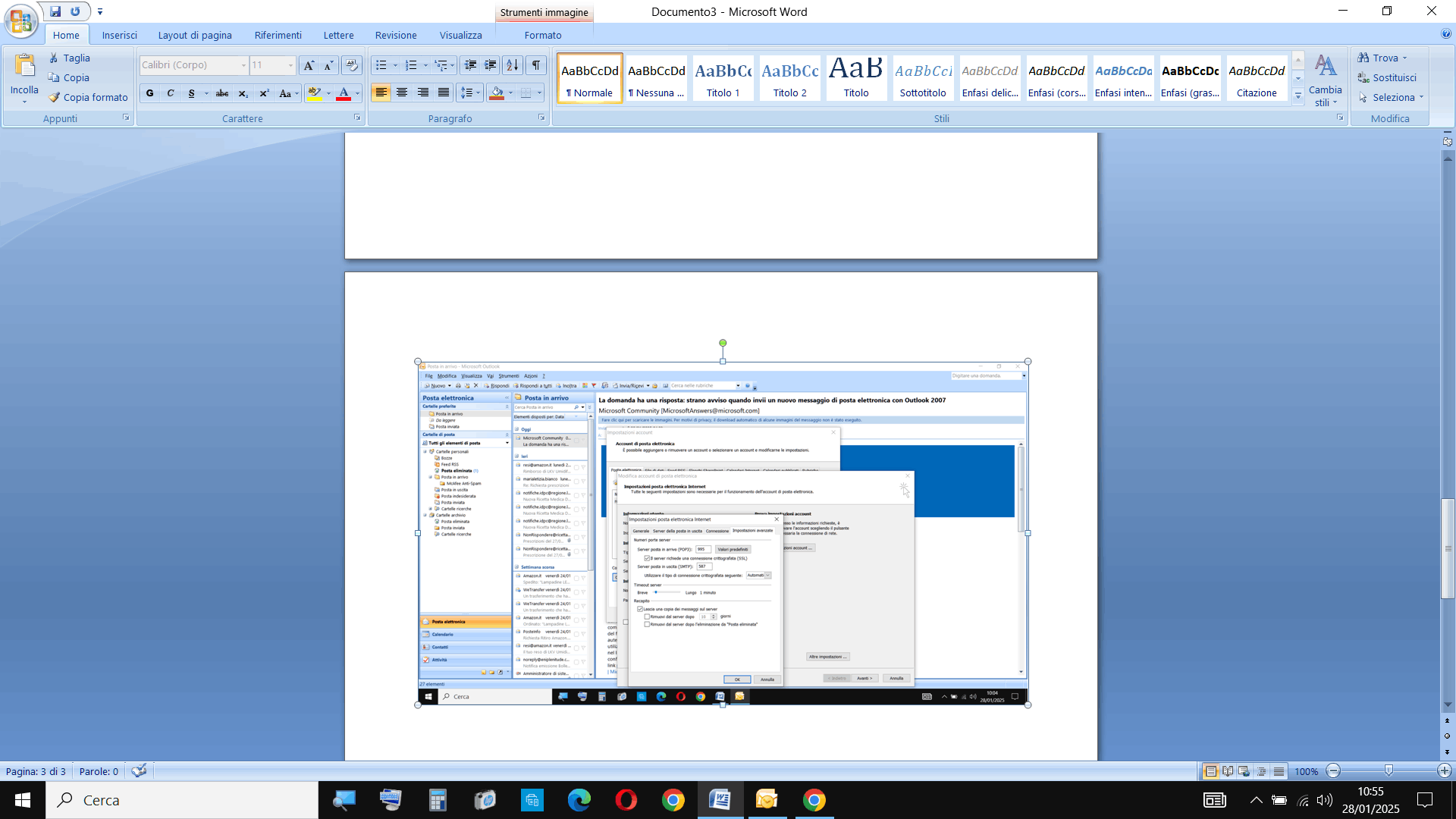This screenshot has width=1456, height=819.
Task: Click the strikethrough abc icon
Action: (x=221, y=93)
